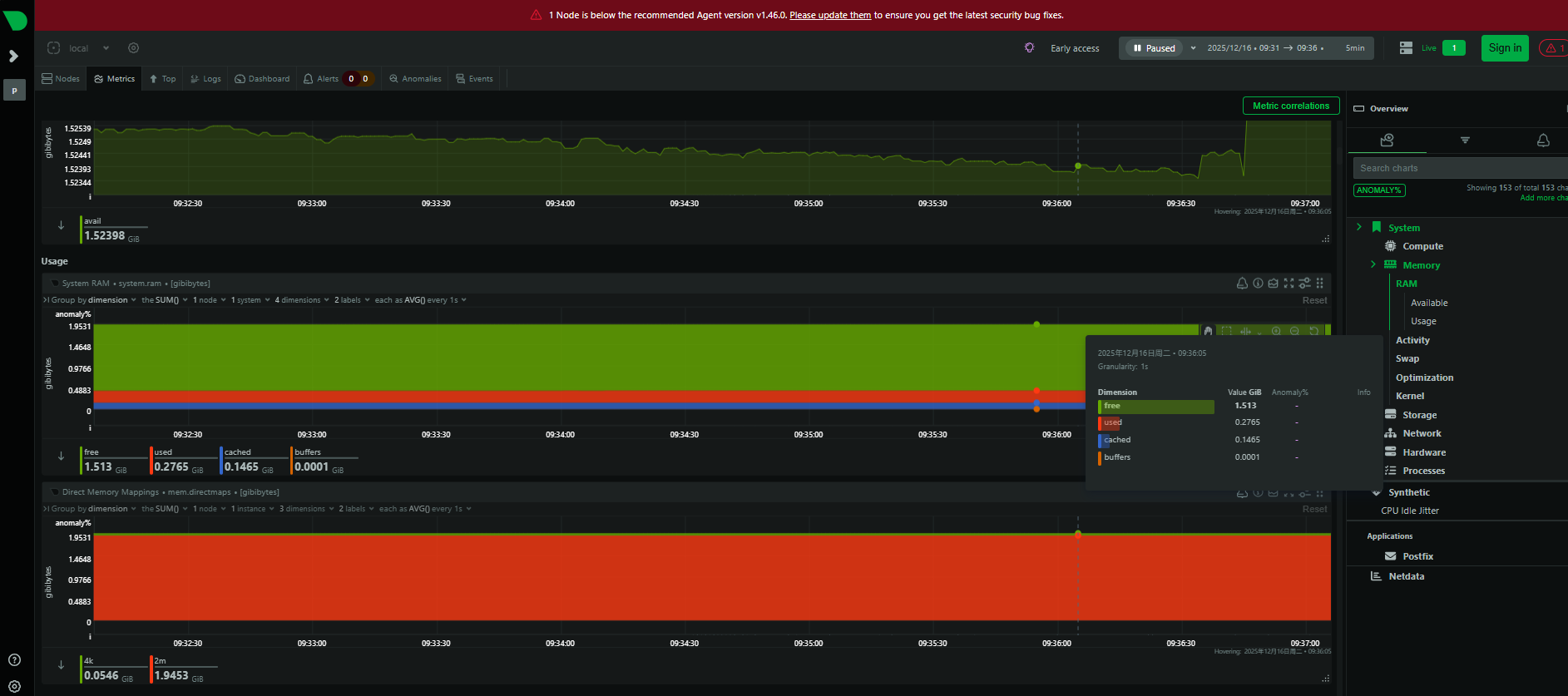Follow the 'Please update them' link
Image resolution: width=1568 pixels, height=696 pixels.
(830, 15)
